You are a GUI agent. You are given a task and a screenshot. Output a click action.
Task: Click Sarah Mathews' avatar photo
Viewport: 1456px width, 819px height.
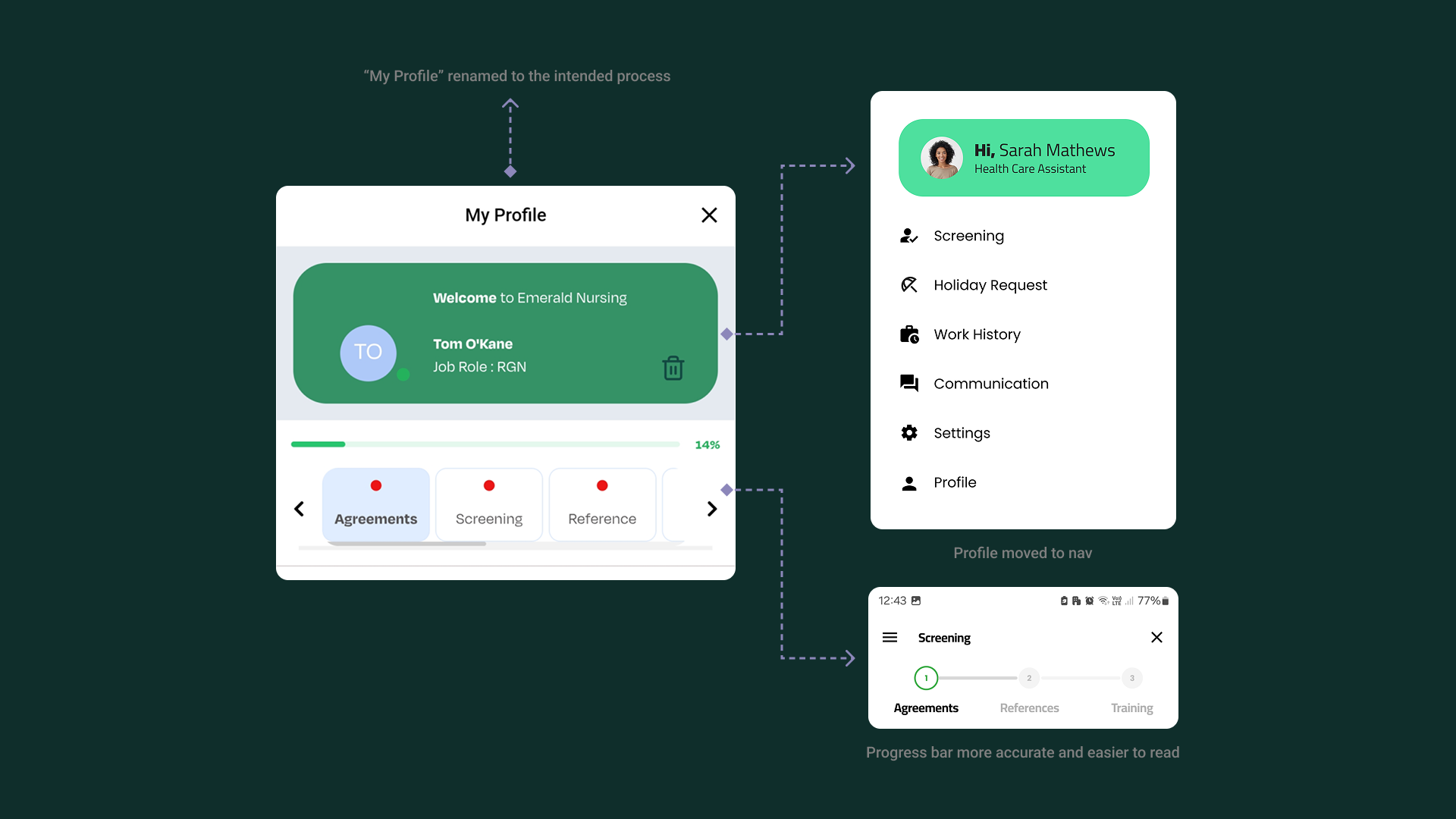click(941, 158)
